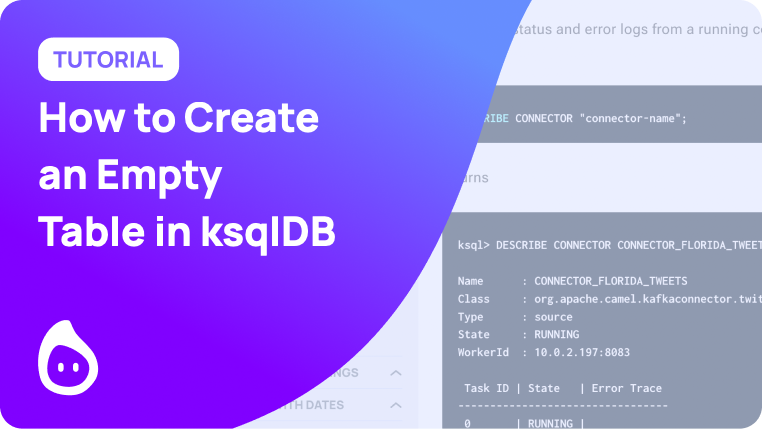Click the Type value 'source'
Viewport: 762px width, 429px height.
click(x=556, y=317)
